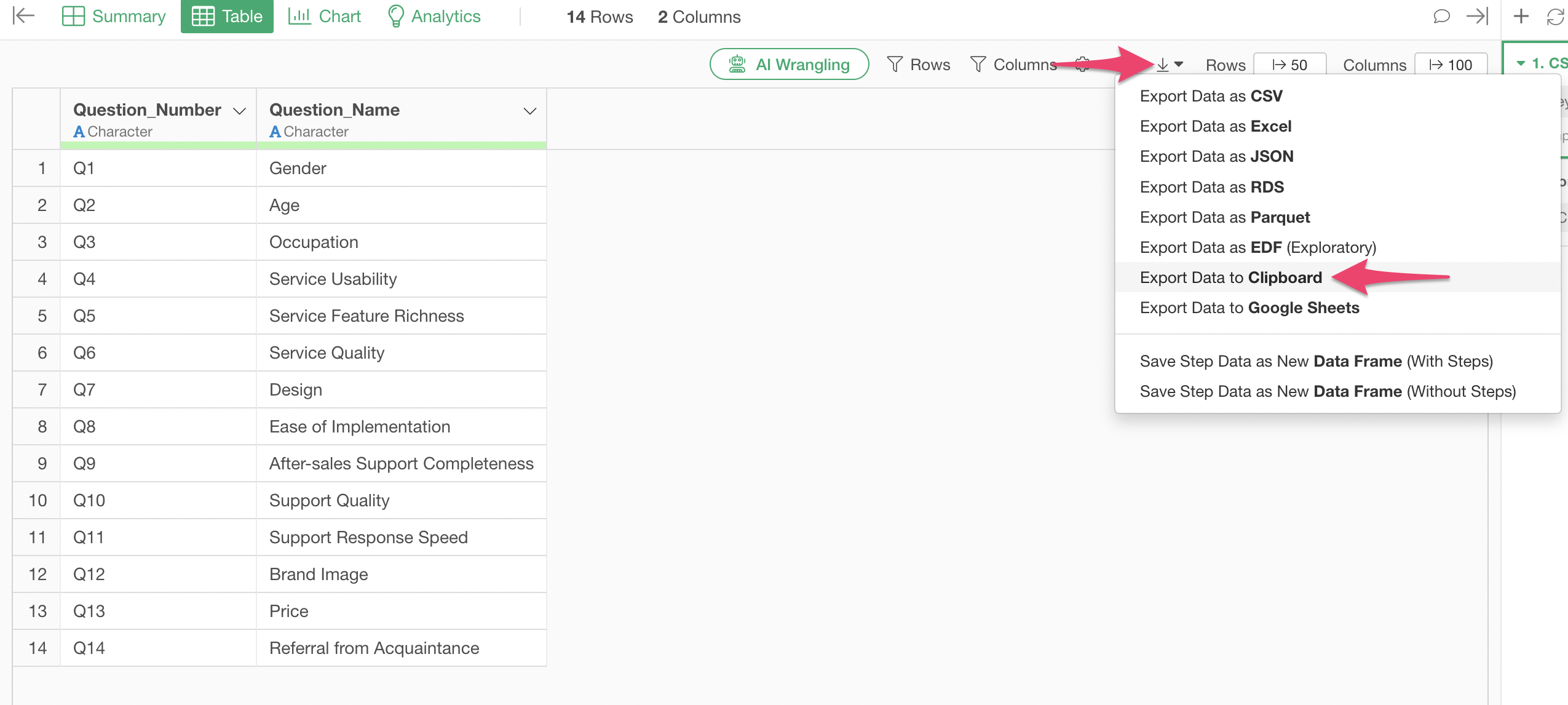Switch to the Summary tab
Screen dimensions: 1568x705
(114, 16)
